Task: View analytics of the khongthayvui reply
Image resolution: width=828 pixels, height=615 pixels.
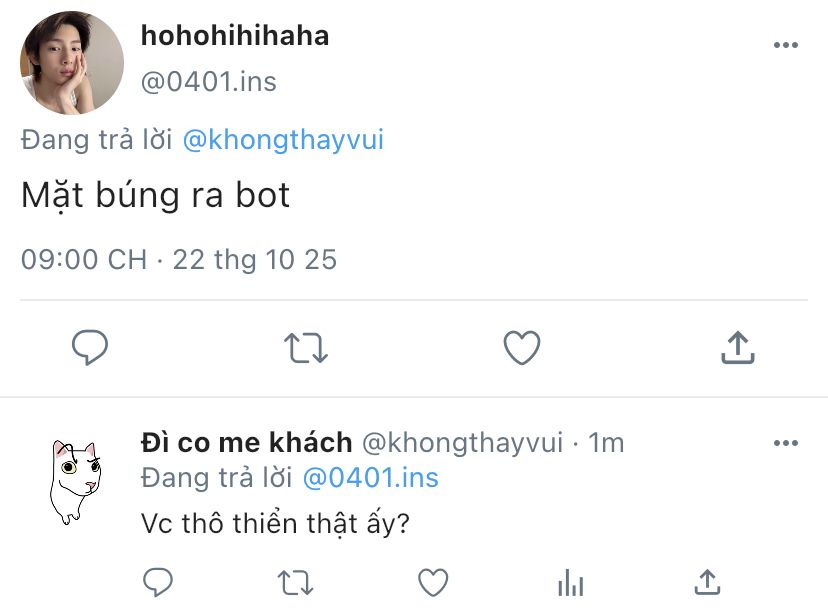Action: tap(570, 581)
